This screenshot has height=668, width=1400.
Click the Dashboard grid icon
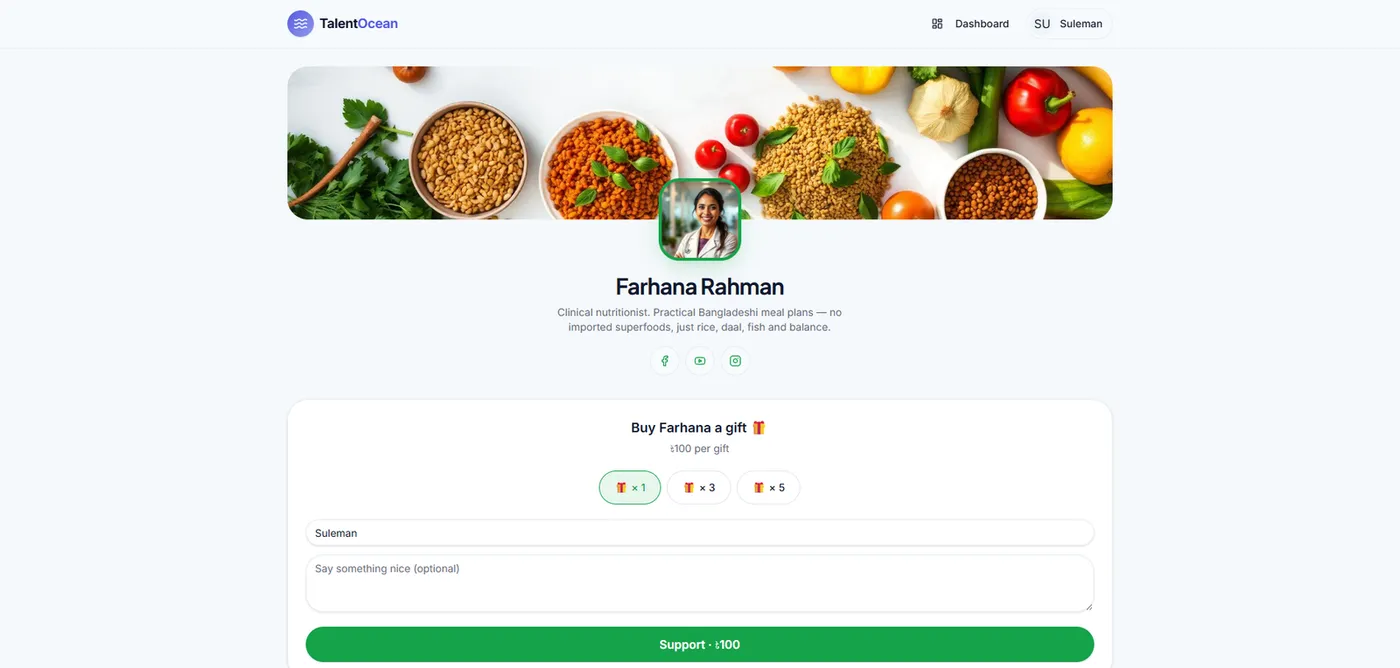click(x=937, y=24)
